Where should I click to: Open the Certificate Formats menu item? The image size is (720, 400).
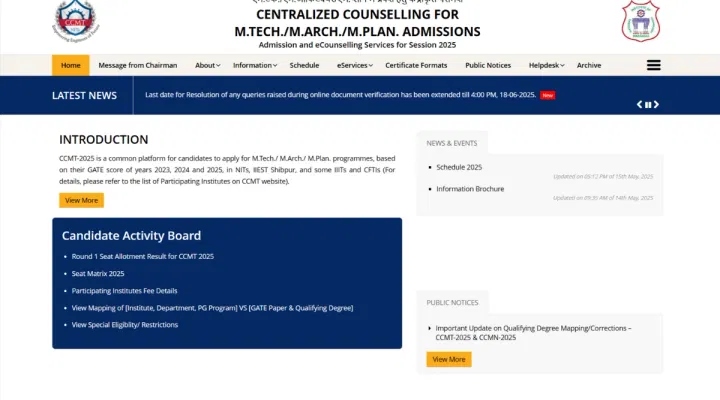(416, 65)
